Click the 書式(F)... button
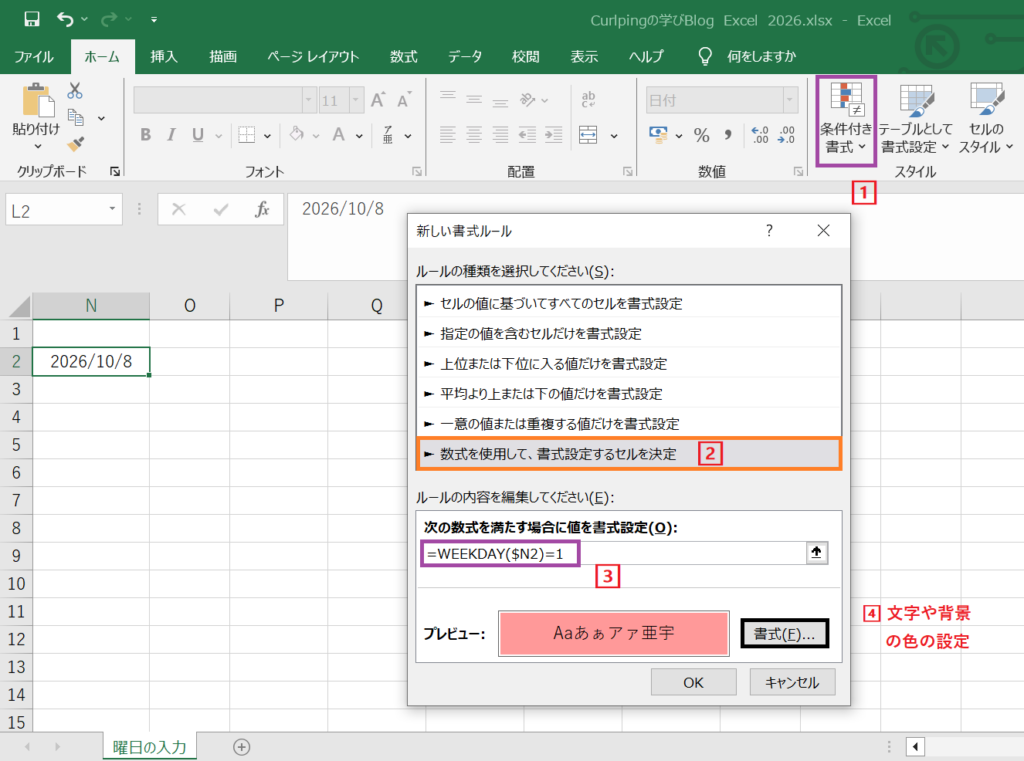The image size is (1024, 761). (x=784, y=634)
